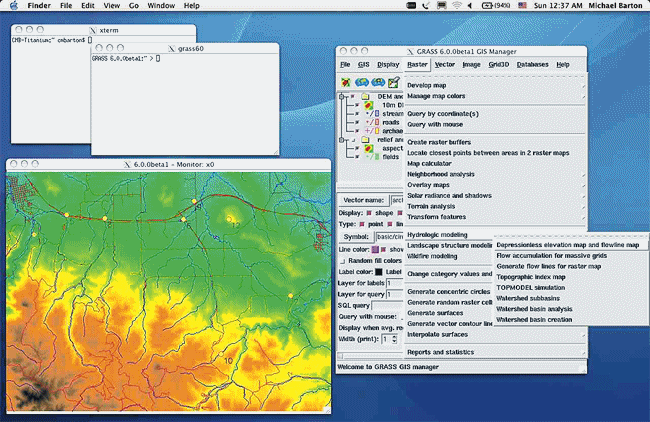Click the volume icon in menu bar

[x=470, y=5]
